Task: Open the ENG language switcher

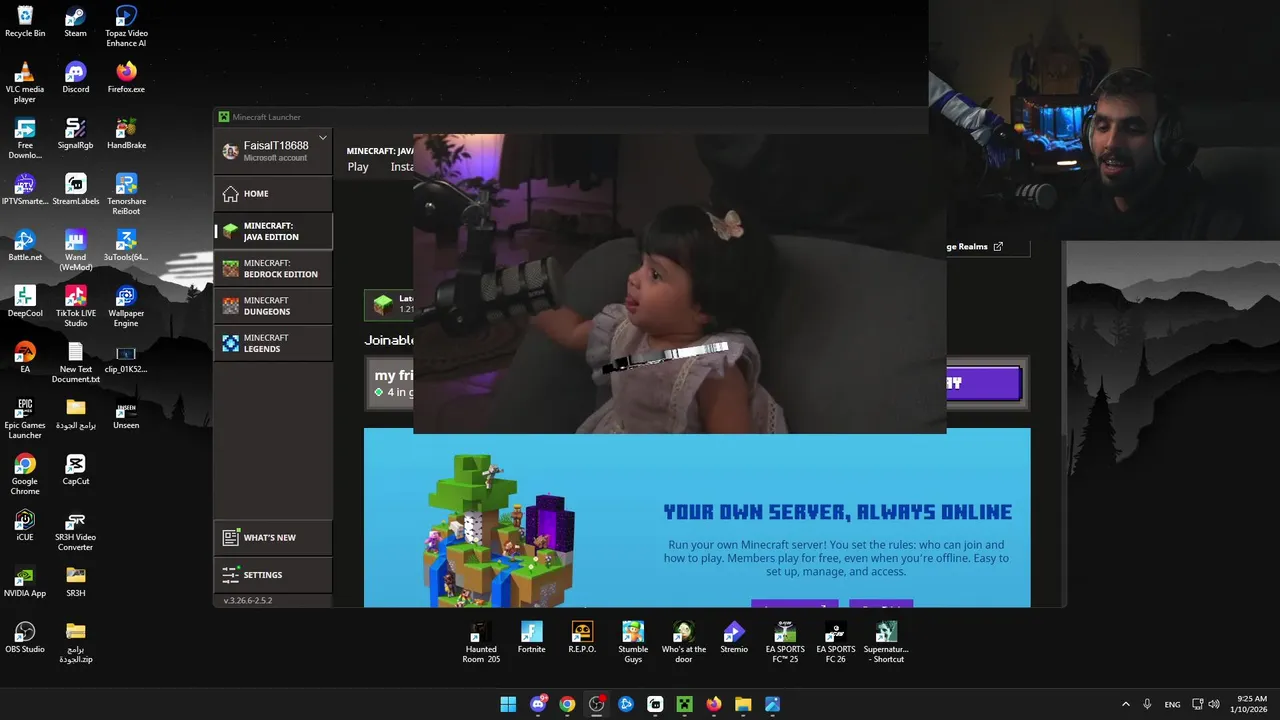Action: point(1172,704)
